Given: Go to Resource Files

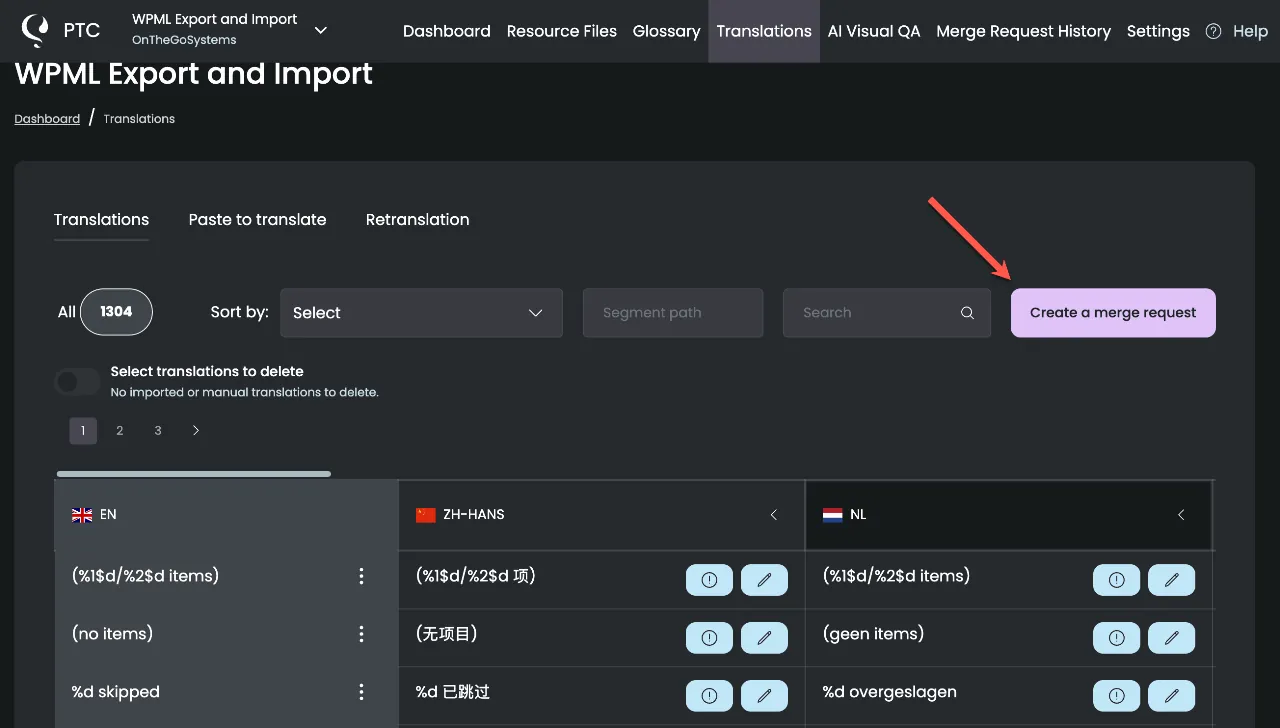Looking at the screenshot, I should (561, 31).
